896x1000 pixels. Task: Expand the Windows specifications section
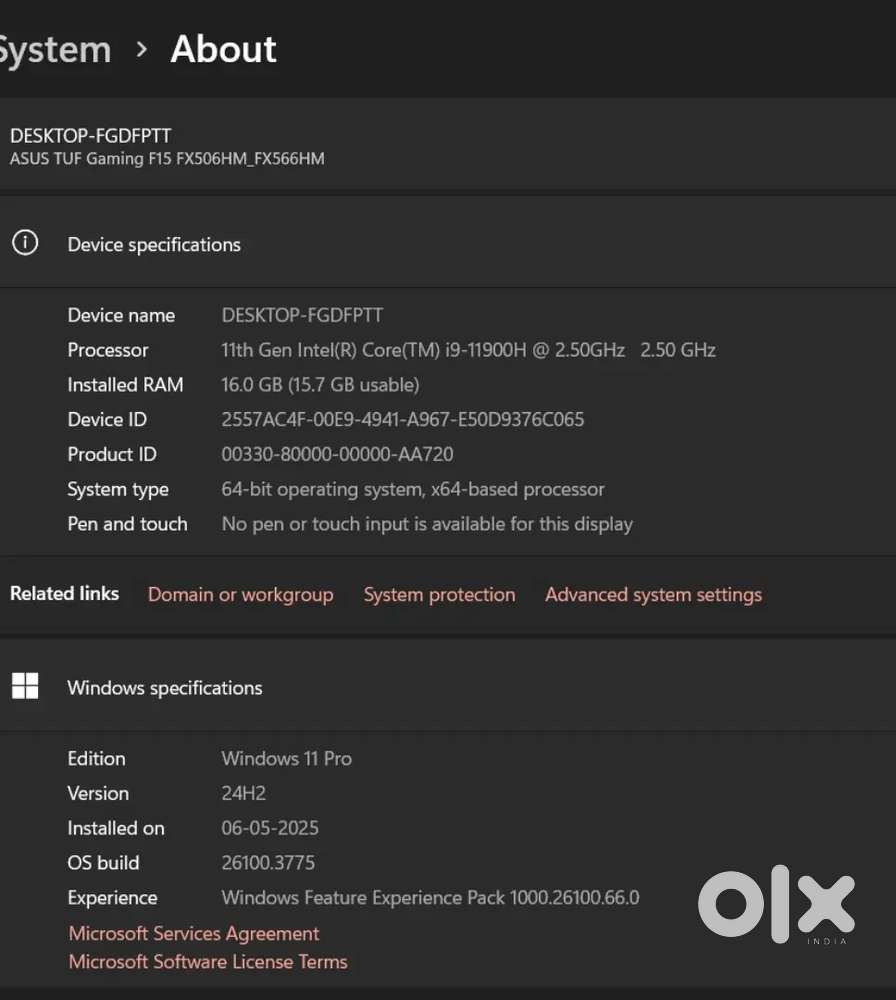point(164,688)
